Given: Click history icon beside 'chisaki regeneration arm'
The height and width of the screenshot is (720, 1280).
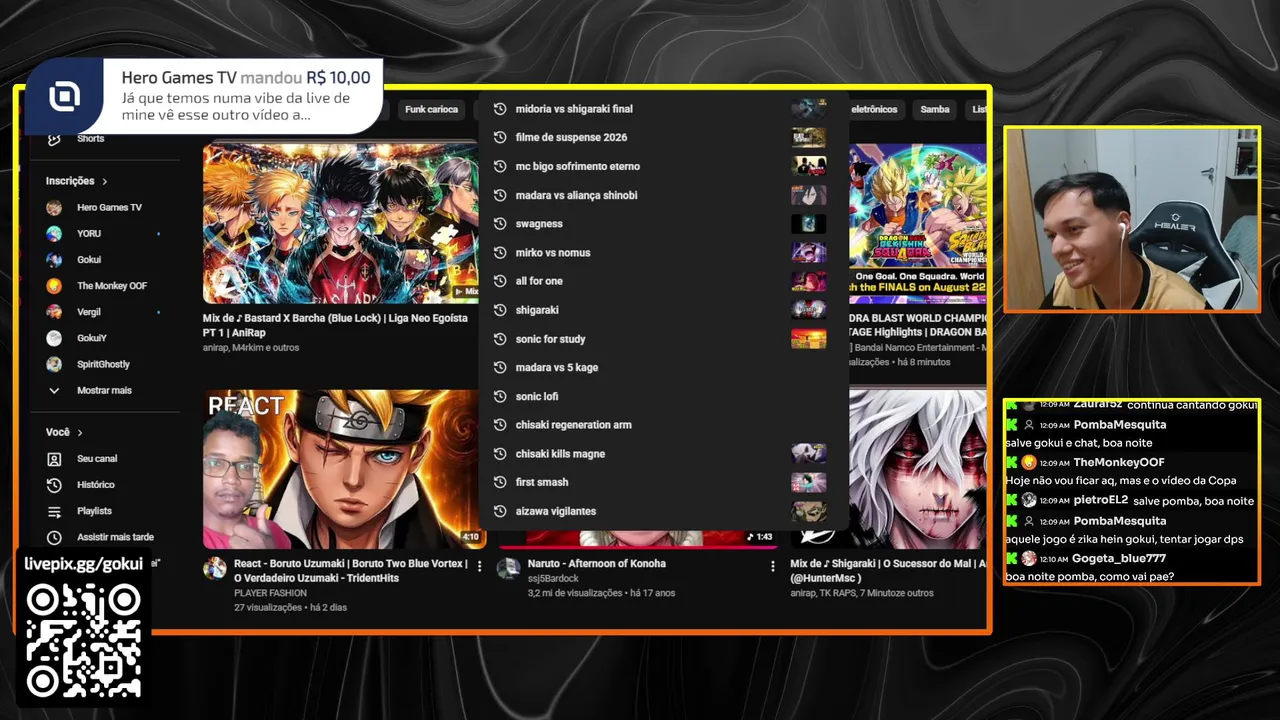Looking at the screenshot, I should [x=500, y=425].
